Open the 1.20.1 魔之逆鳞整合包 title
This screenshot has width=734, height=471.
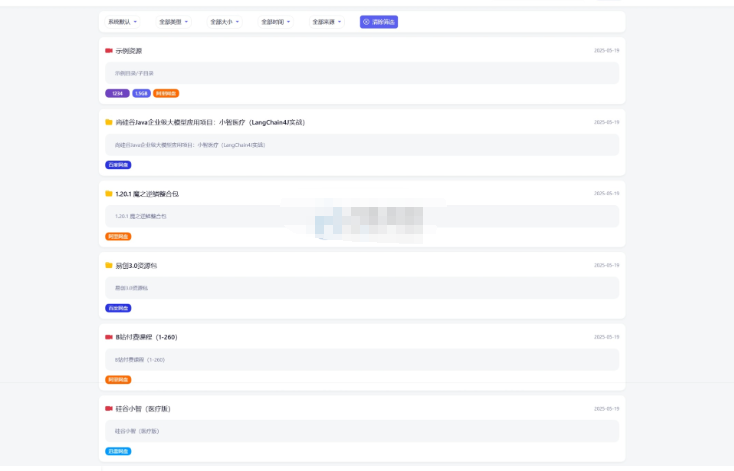pyautogui.click(x=147, y=194)
